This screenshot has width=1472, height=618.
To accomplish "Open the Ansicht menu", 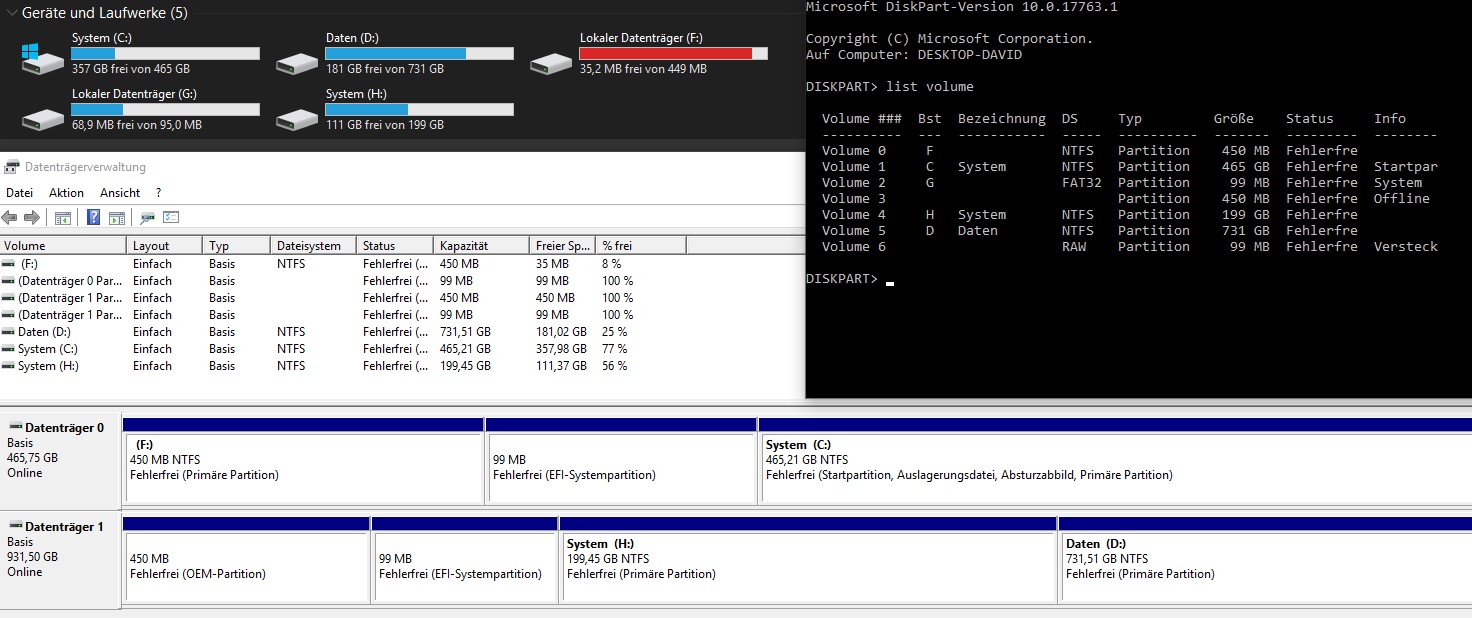I will tap(120, 193).
